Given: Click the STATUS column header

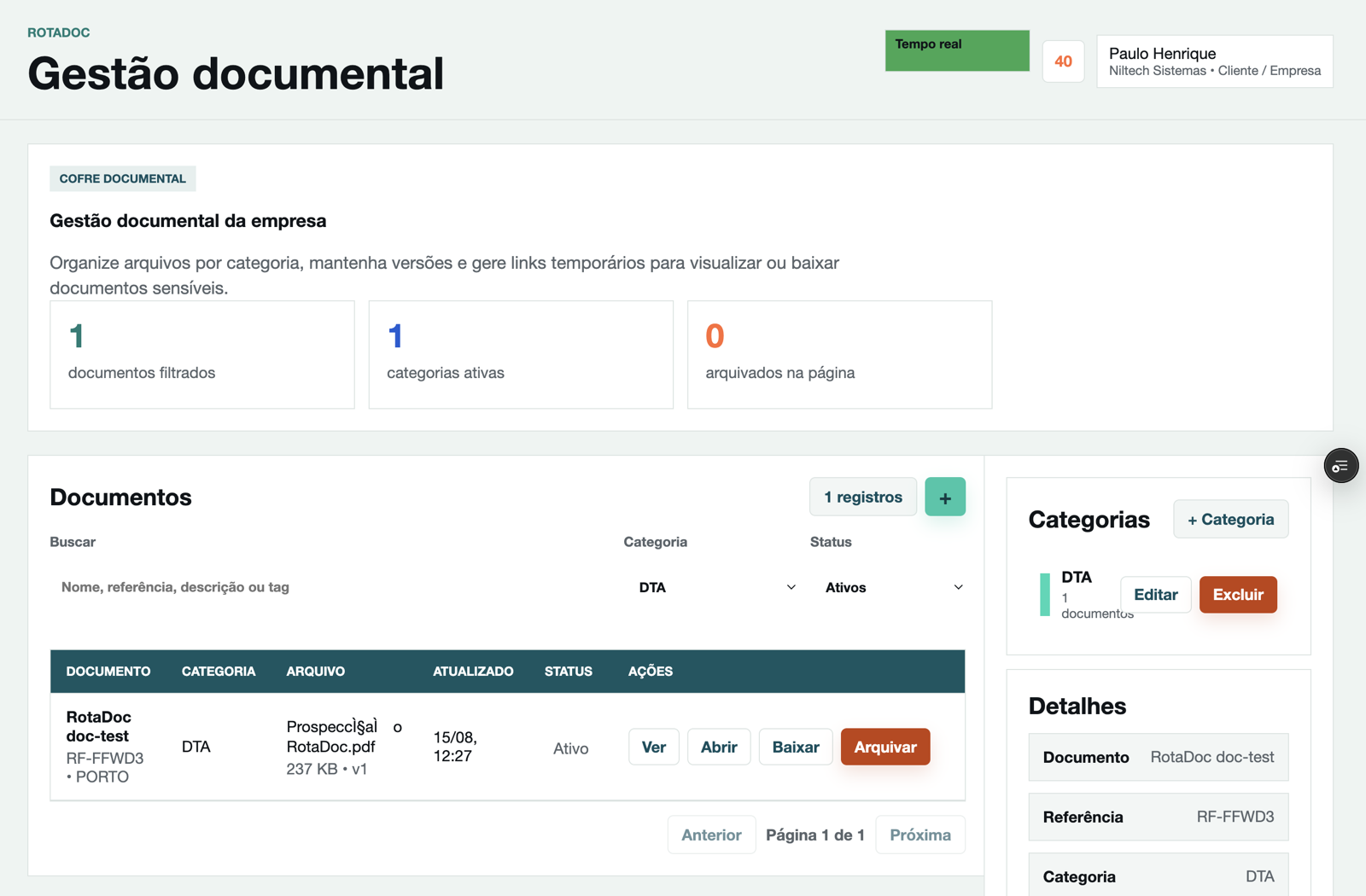Looking at the screenshot, I should click(x=569, y=672).
